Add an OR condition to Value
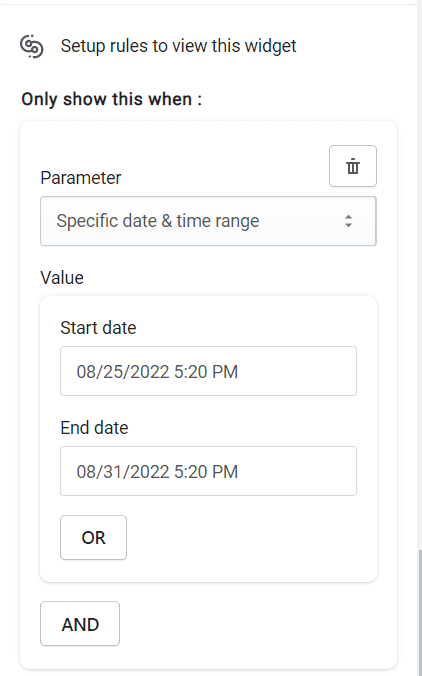This screenshot has height=676, width=422. coord(94,538)
